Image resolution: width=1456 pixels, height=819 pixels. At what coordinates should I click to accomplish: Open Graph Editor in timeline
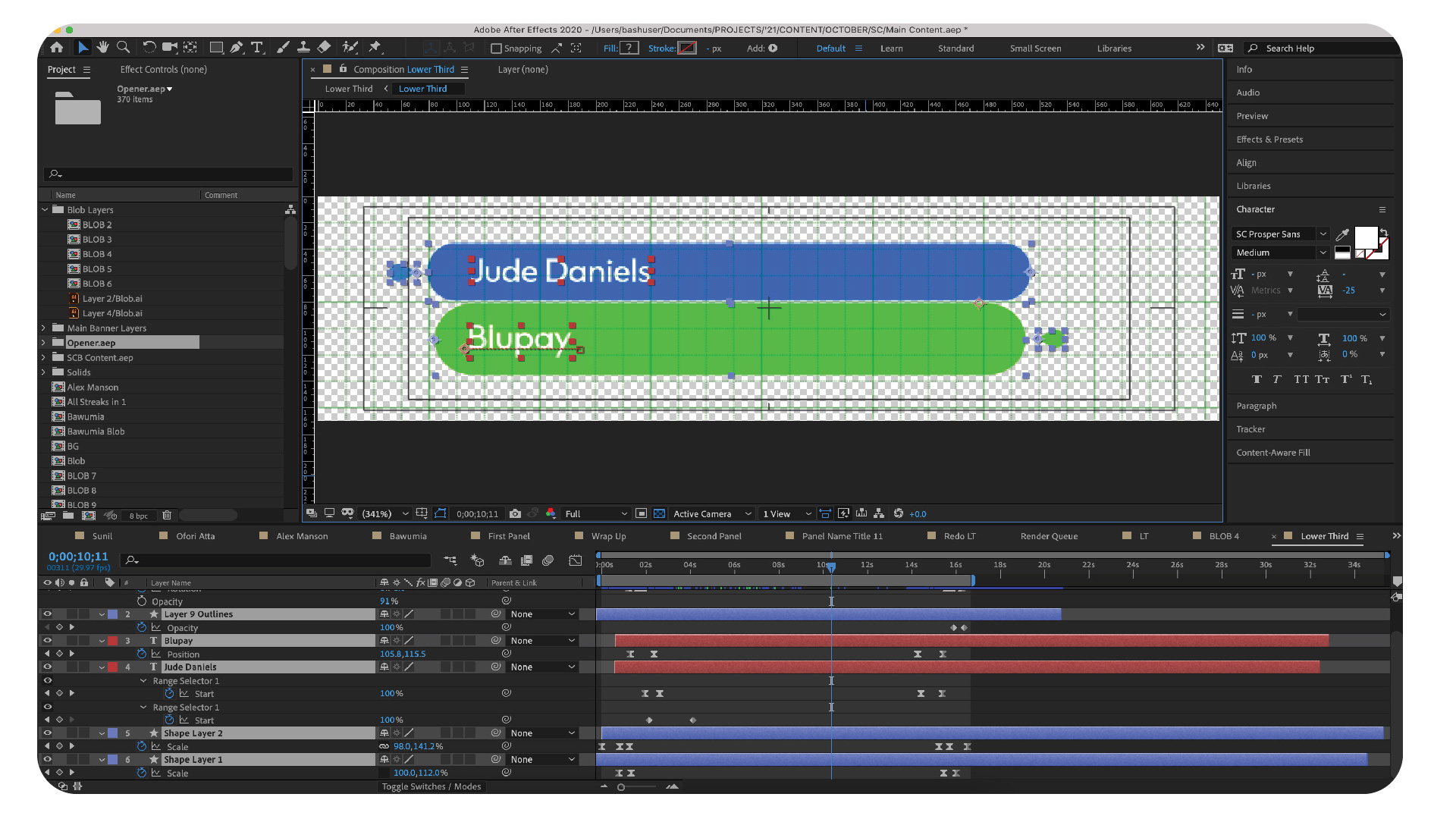pos(576,560)
